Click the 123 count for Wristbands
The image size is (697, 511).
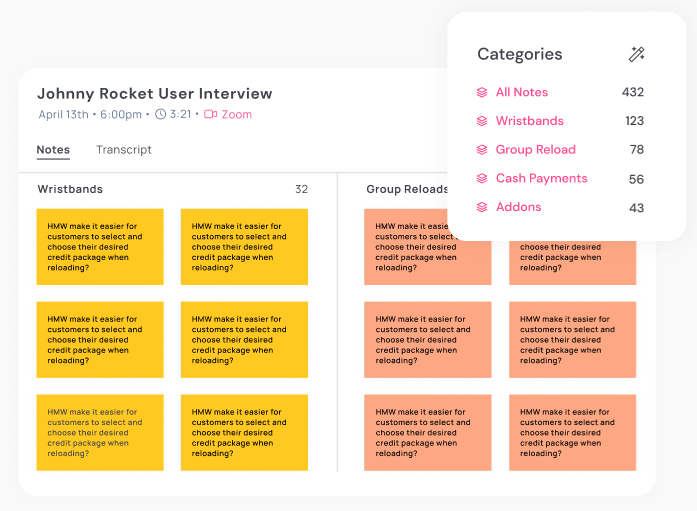pos(634,121)
